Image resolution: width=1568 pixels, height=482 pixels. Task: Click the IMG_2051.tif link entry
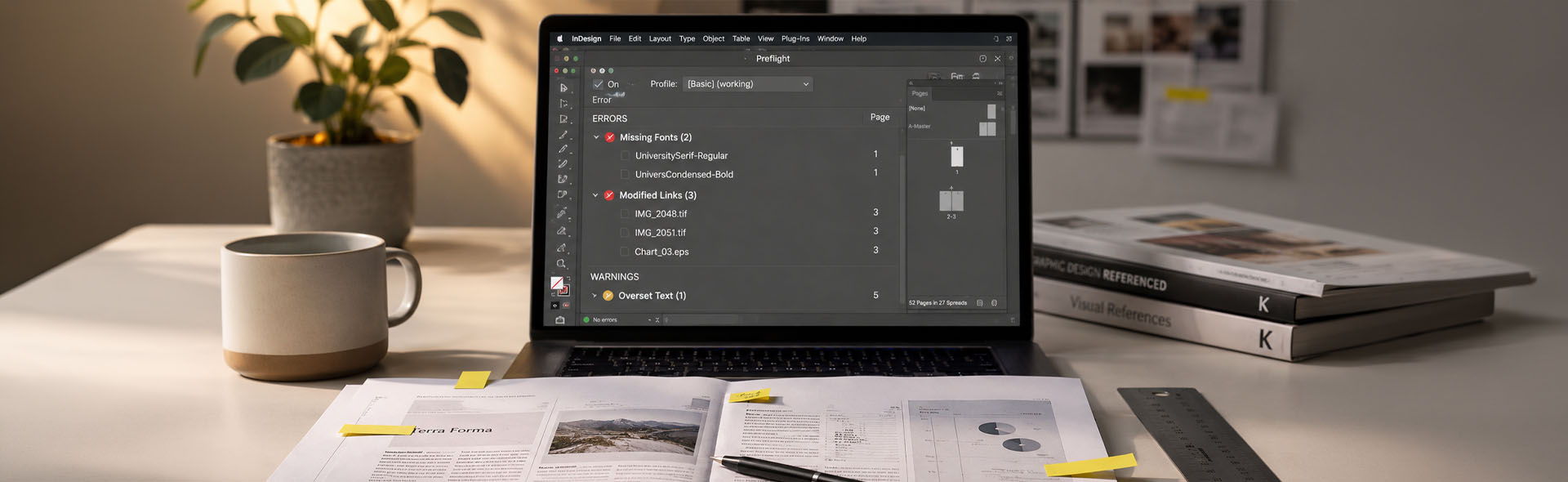(660, 233)
